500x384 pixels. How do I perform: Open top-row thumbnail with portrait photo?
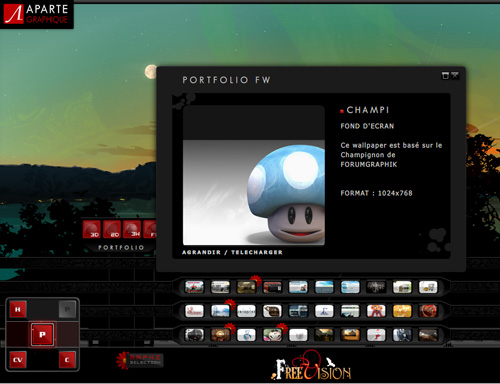click(x=298, y=287)
